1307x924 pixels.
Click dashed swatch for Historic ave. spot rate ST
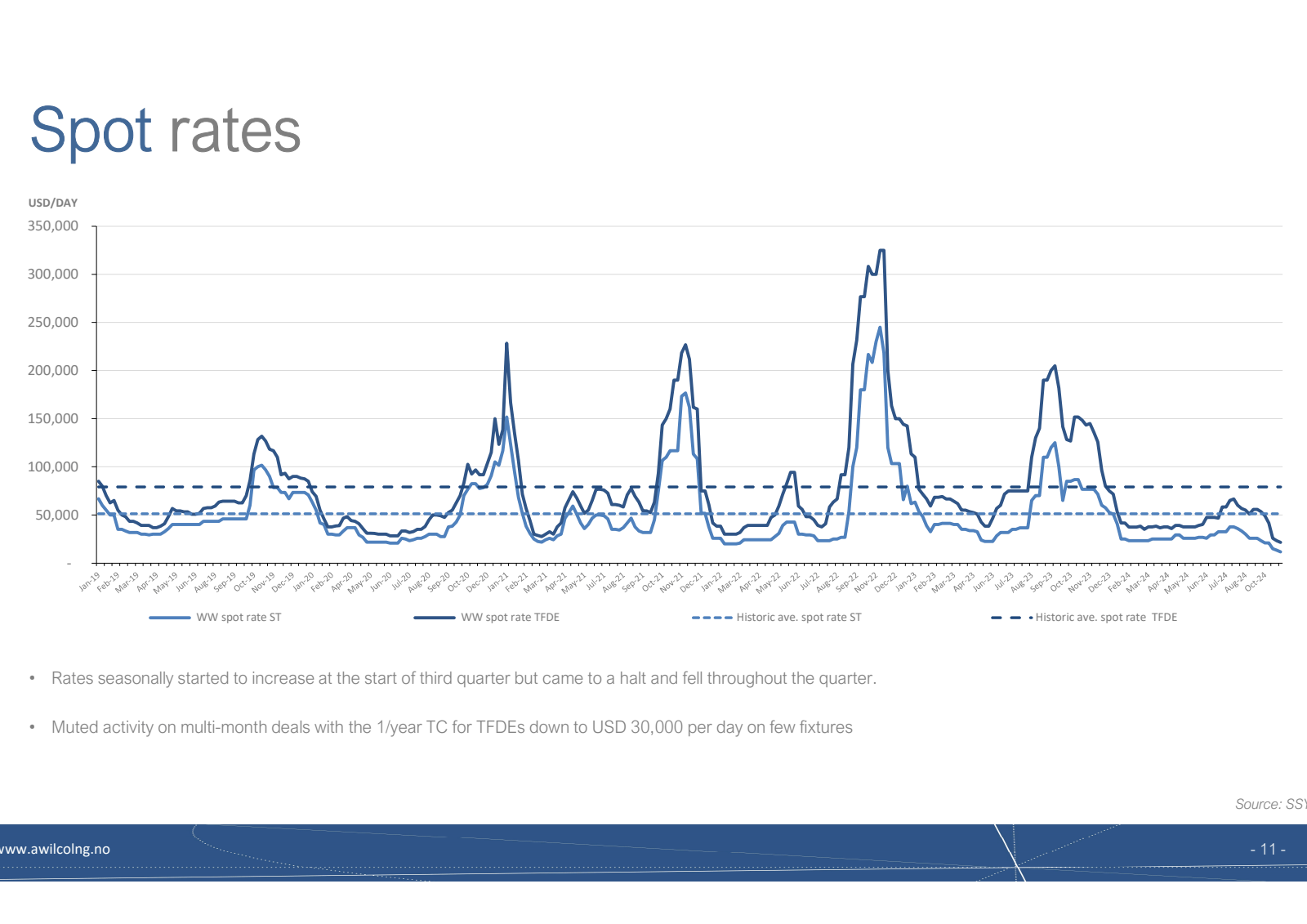[x=711, y=618]
